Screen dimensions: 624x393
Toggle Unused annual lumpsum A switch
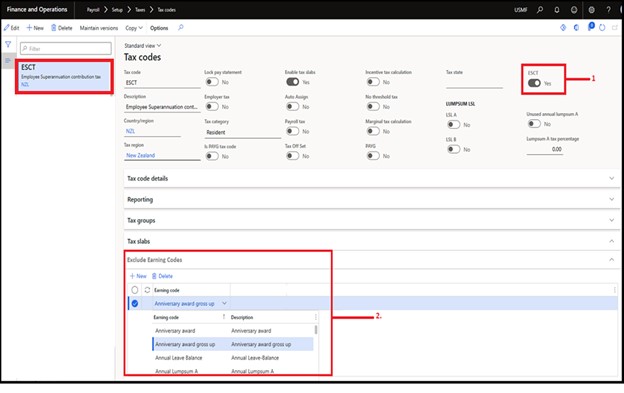pyautogui.click(x=534, y=124)
